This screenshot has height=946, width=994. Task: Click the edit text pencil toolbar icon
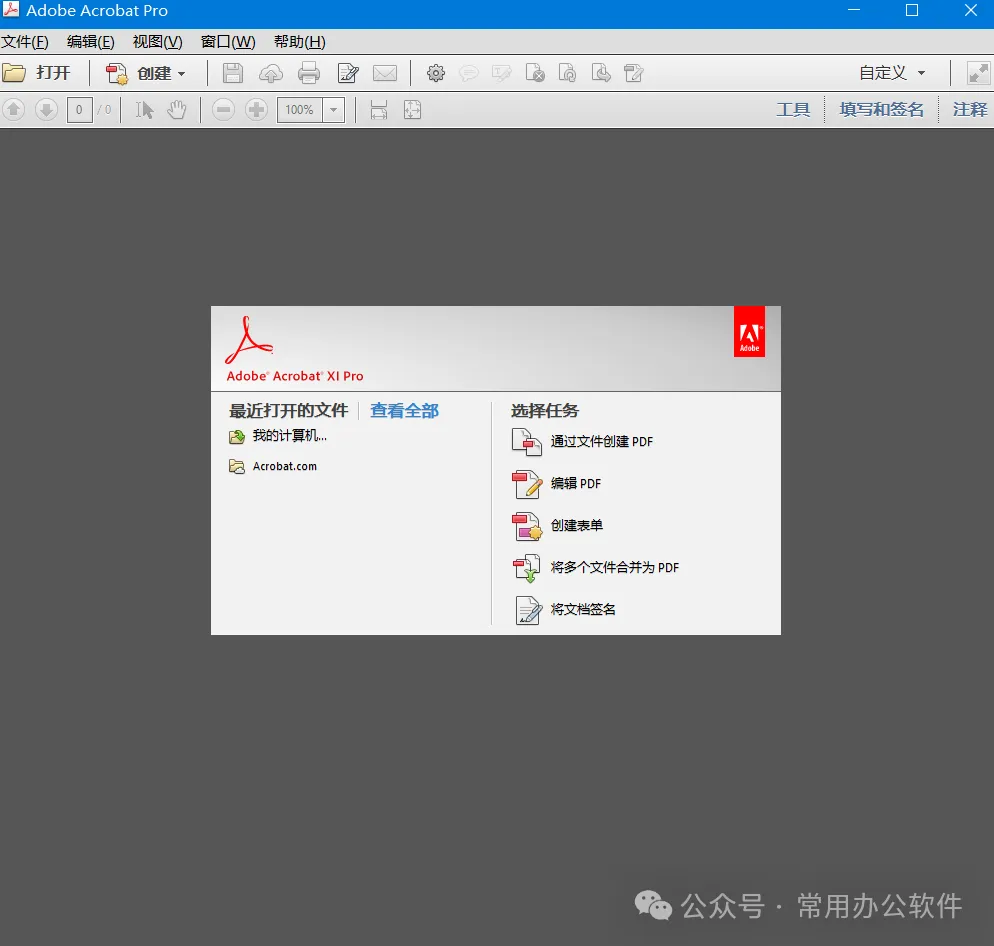[348, 74]
